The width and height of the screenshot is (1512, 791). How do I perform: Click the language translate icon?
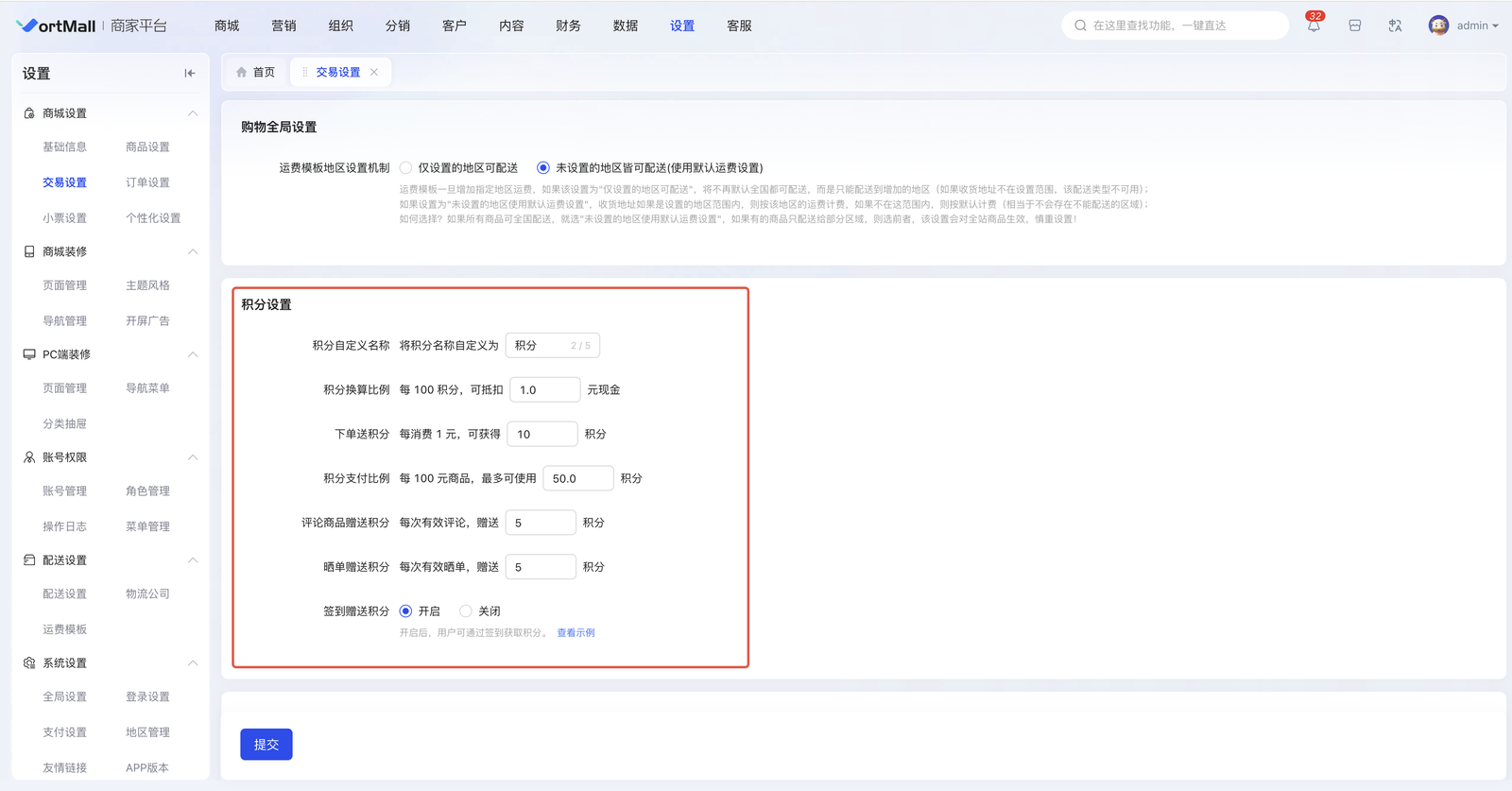pyautogui.click(x=1395, y=26)
